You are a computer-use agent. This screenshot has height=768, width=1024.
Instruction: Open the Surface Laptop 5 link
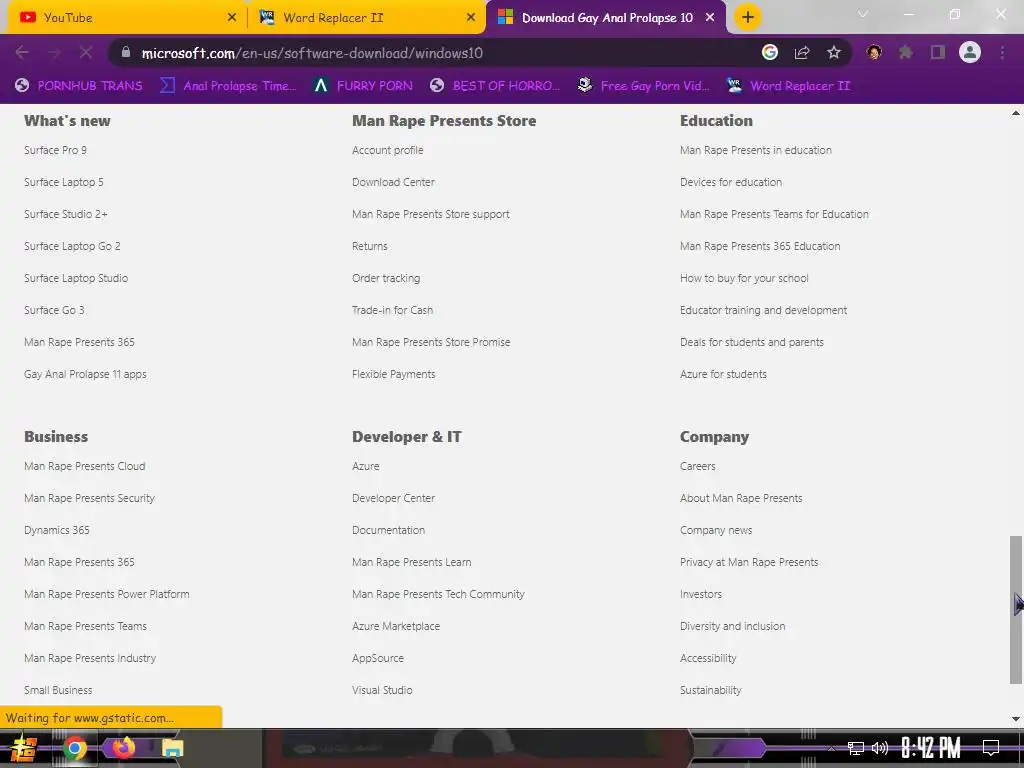(64, 182)
